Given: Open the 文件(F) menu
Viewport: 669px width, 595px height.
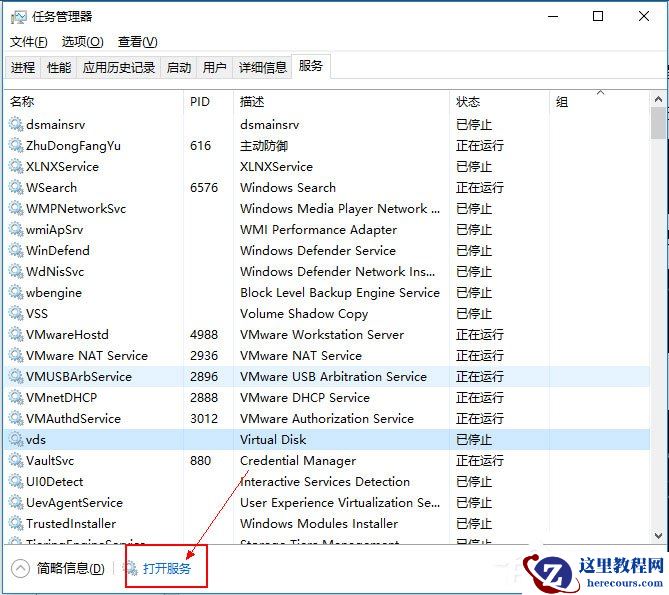Looking at the screenshot, I should click(x=29, y=42).
